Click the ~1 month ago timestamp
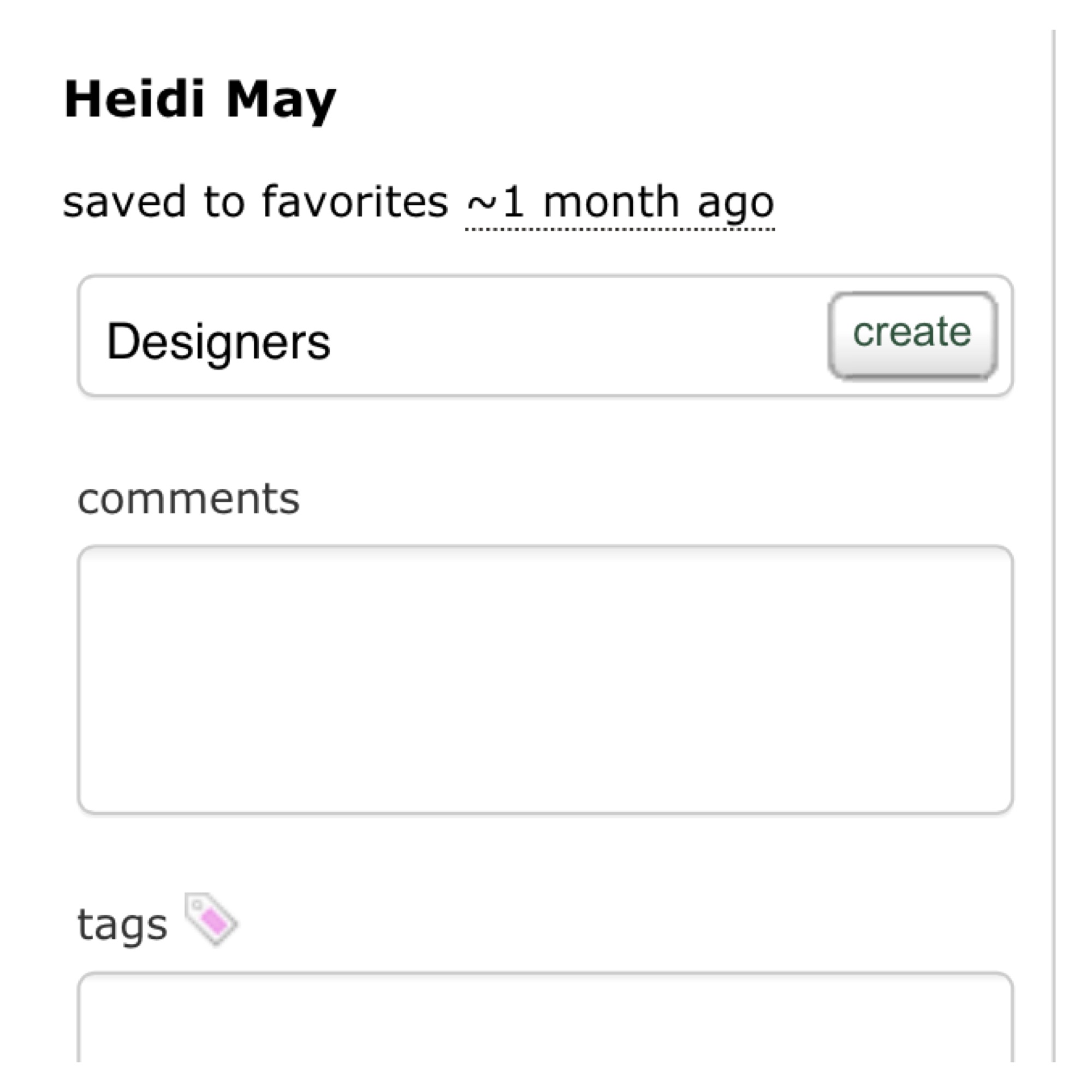 (620, 203)
